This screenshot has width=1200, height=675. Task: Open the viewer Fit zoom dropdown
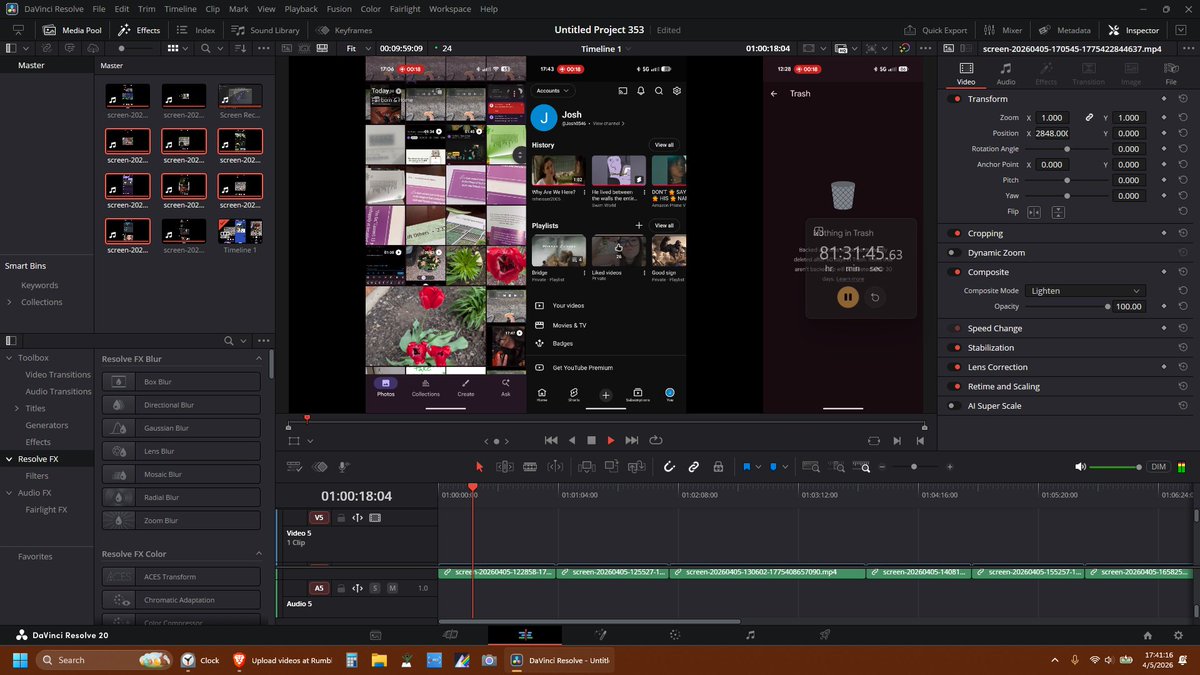[359, 48]
